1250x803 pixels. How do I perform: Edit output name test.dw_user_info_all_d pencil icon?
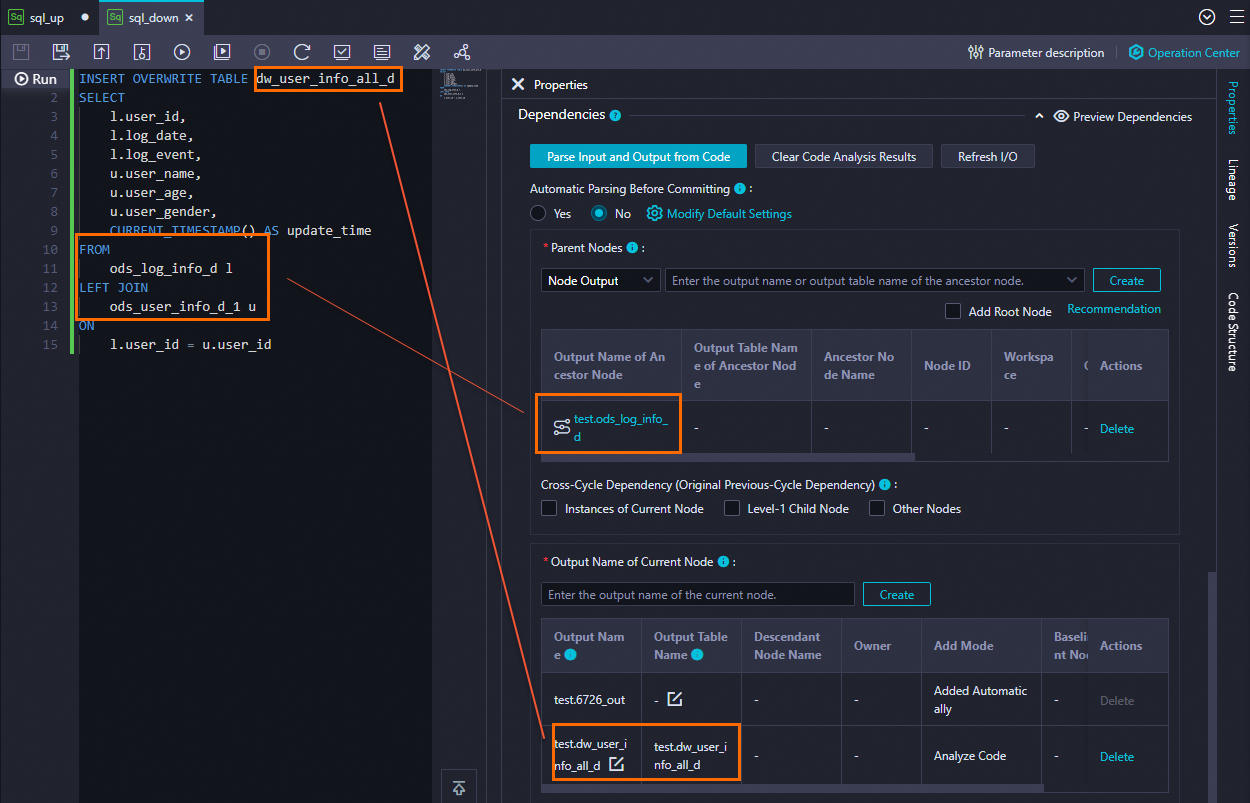[617, 765]
